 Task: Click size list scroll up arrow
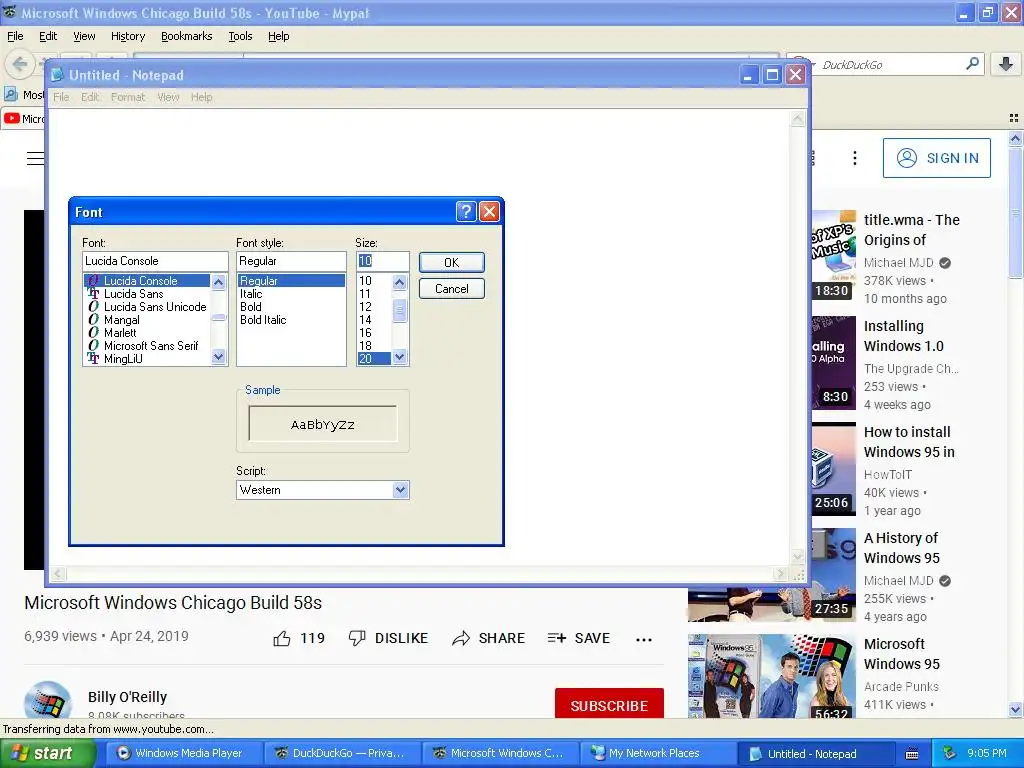400,282
